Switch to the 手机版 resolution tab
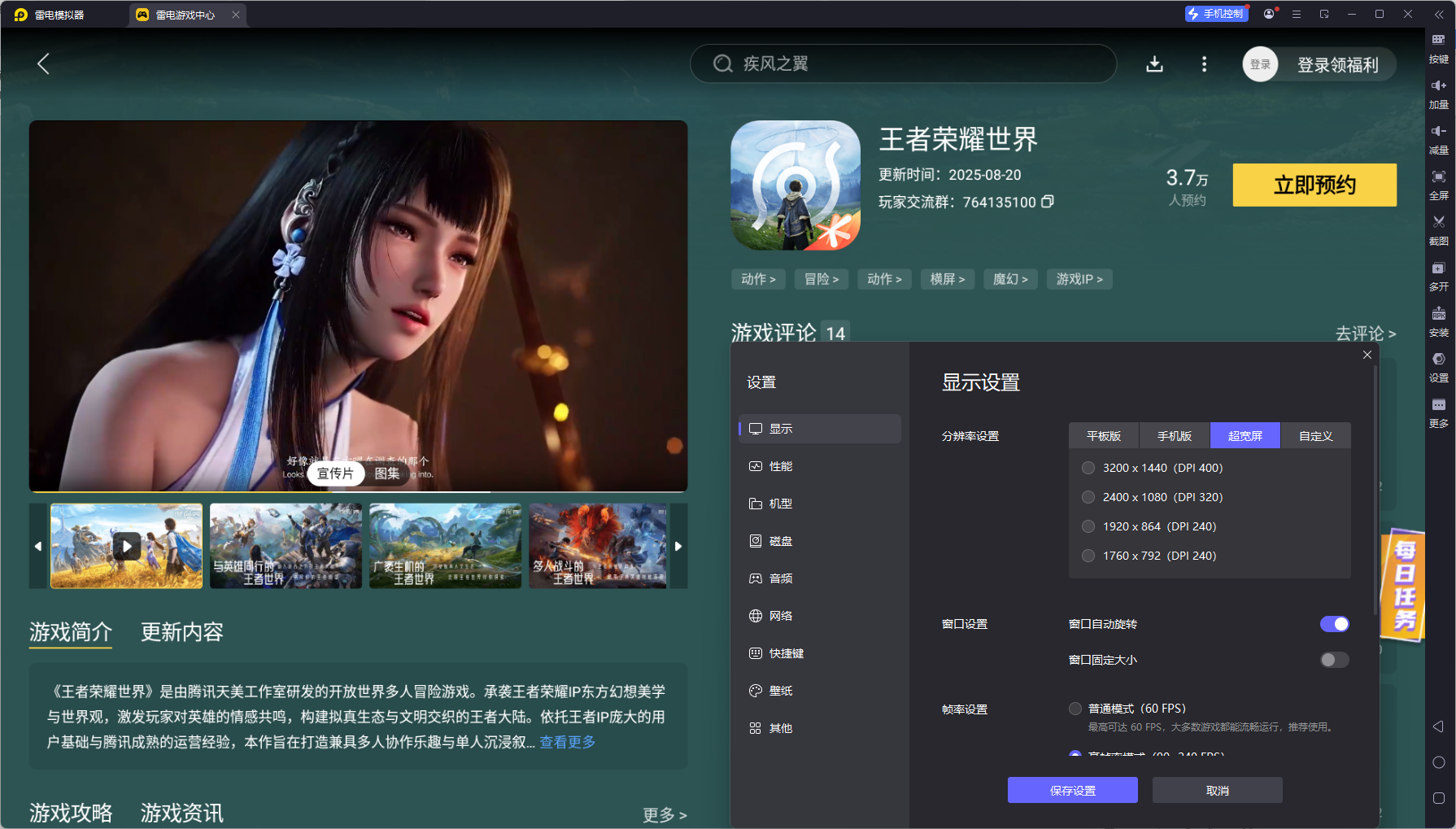The height and width of the screenshot is (829, 1456). pyautogui.click(x=1175, y=436)
